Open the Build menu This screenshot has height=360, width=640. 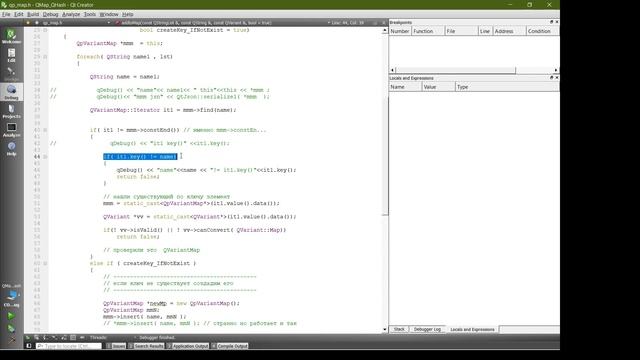(x=33, y=14)
